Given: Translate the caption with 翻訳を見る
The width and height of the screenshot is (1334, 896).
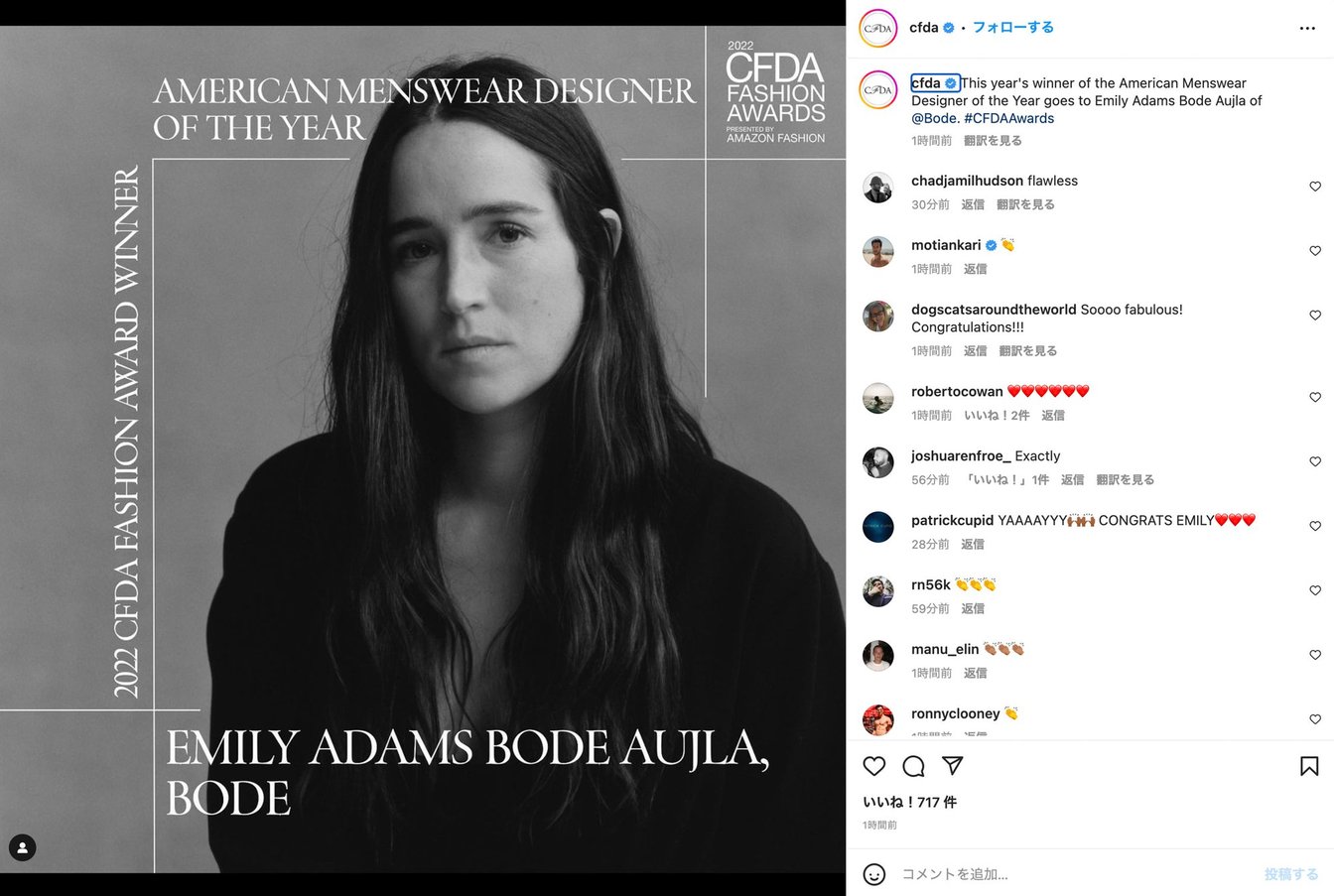Looking at the screenshot, I should [993, 141].
